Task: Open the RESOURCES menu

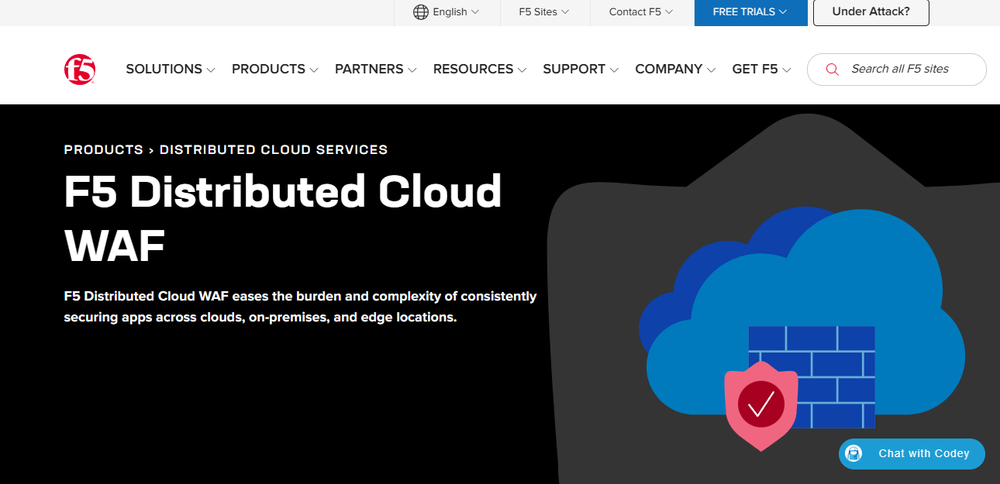Action: pyautogui.click(x=480, y=69)
